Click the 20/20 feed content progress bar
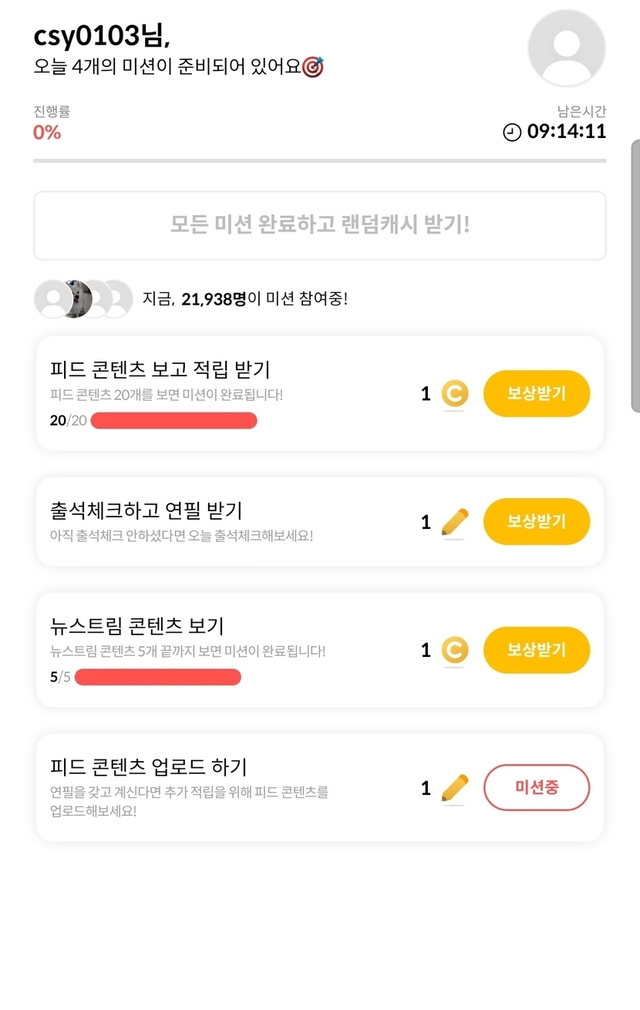This screenshot has height=1010, width=640. pyautogui.click(x=174, y=420)
